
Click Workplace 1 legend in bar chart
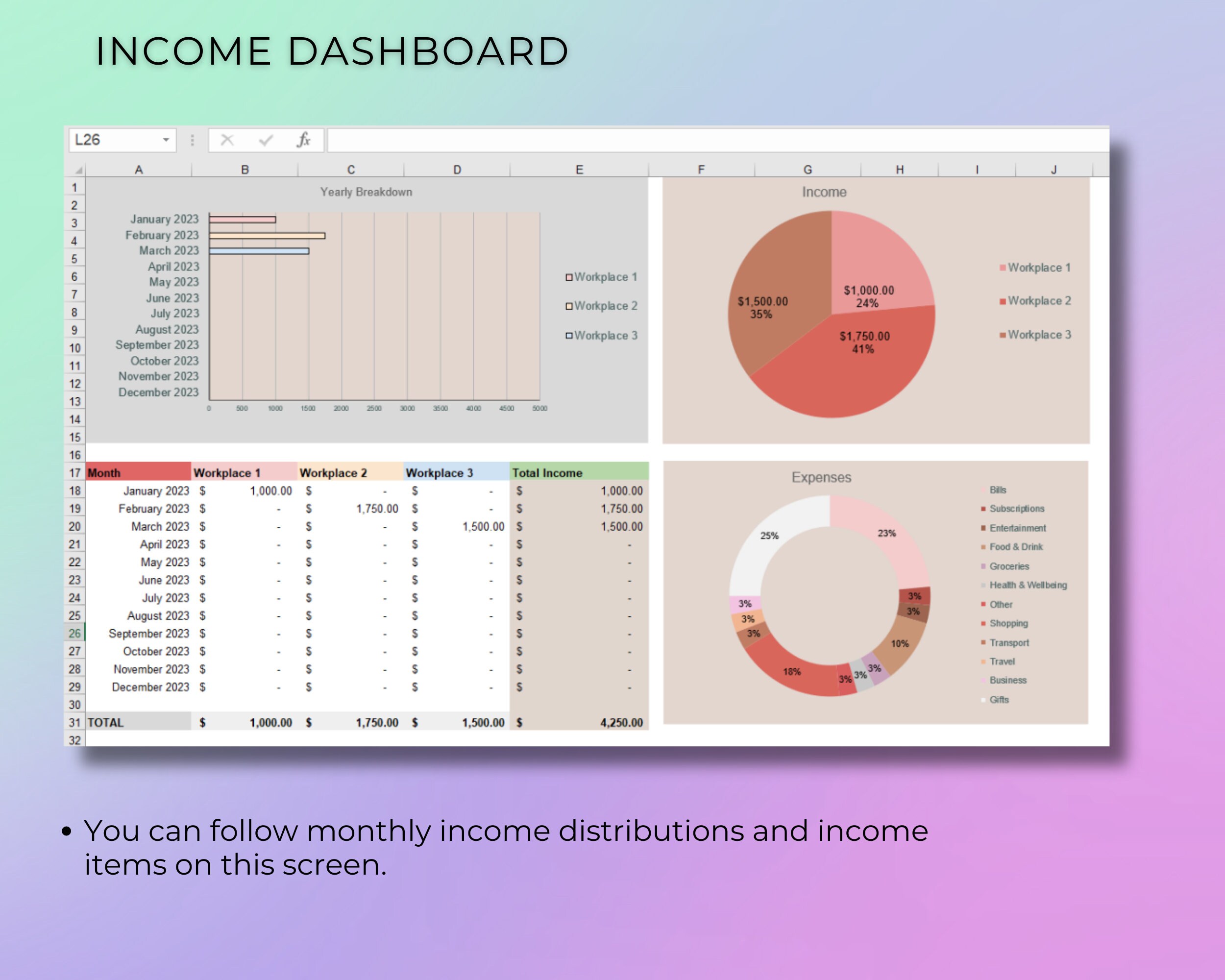tap(601, 277)
